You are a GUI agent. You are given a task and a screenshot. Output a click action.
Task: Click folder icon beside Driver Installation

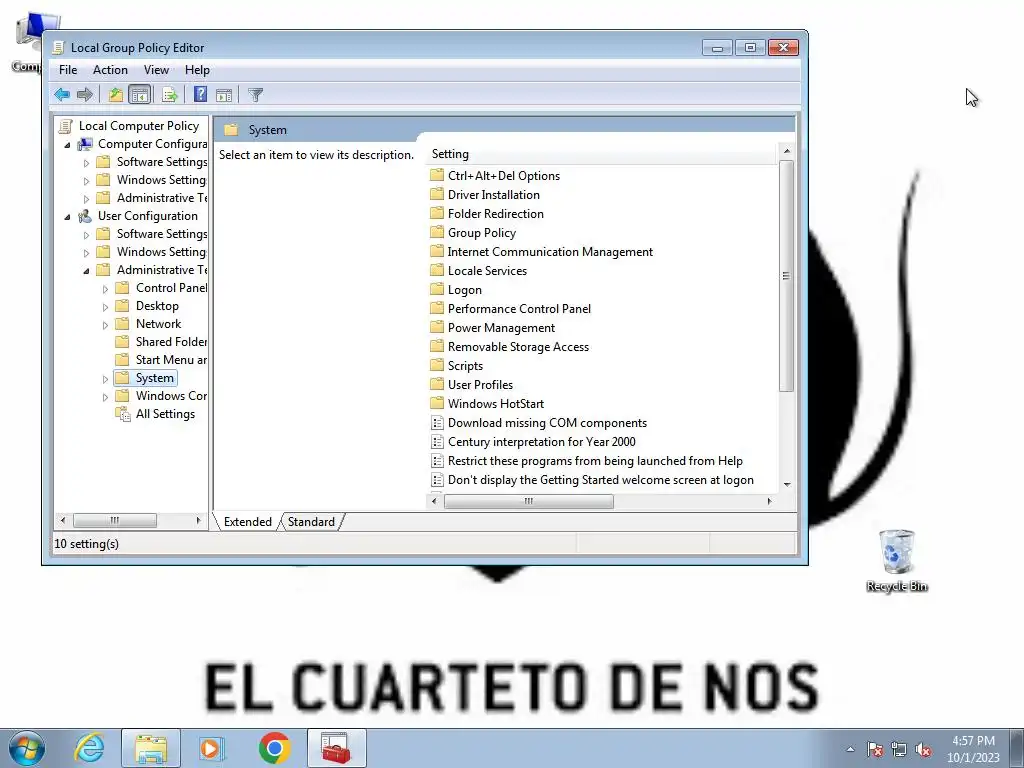point(437,195)
